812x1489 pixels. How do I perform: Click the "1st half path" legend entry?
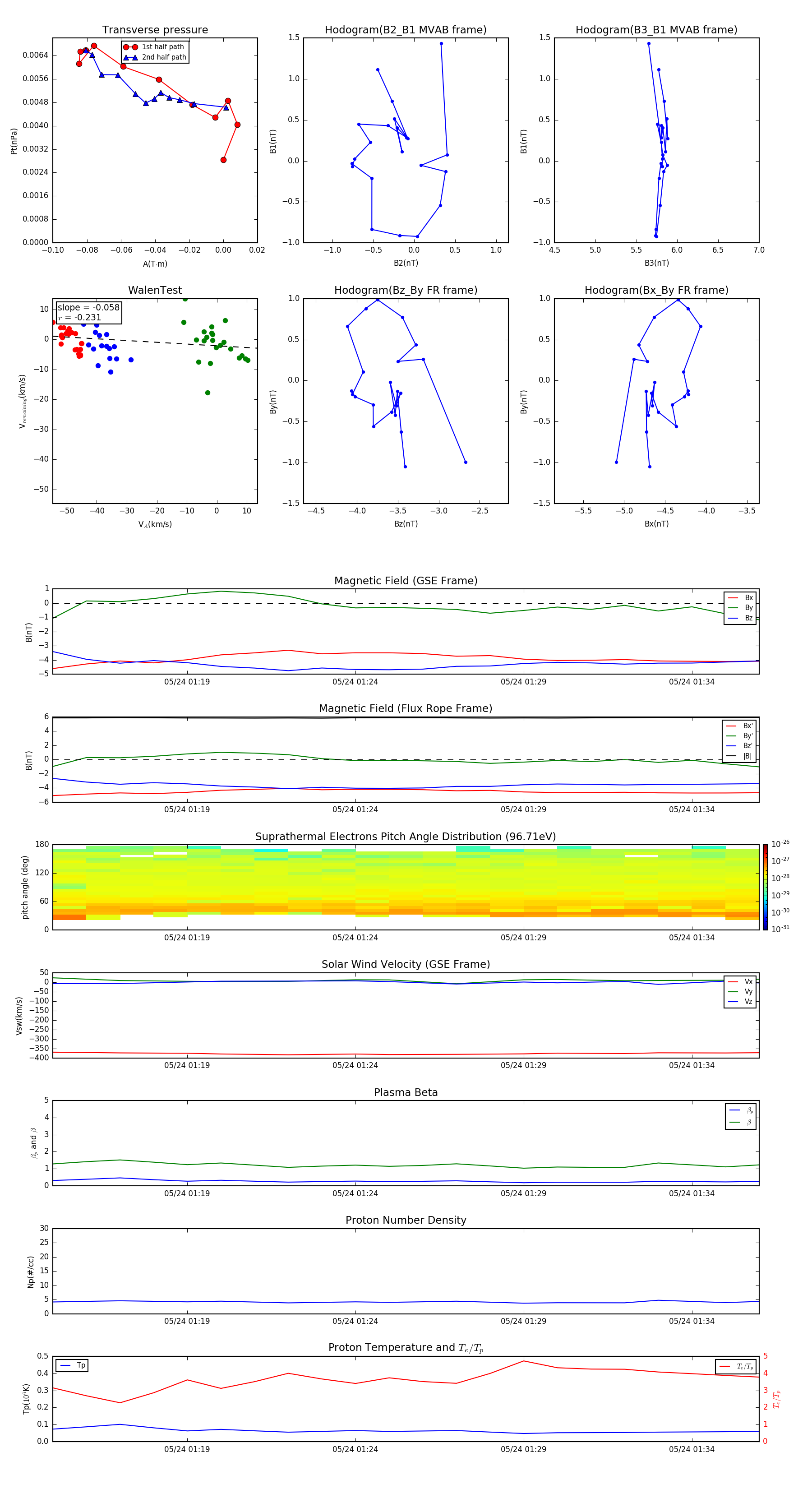(154, 47)
